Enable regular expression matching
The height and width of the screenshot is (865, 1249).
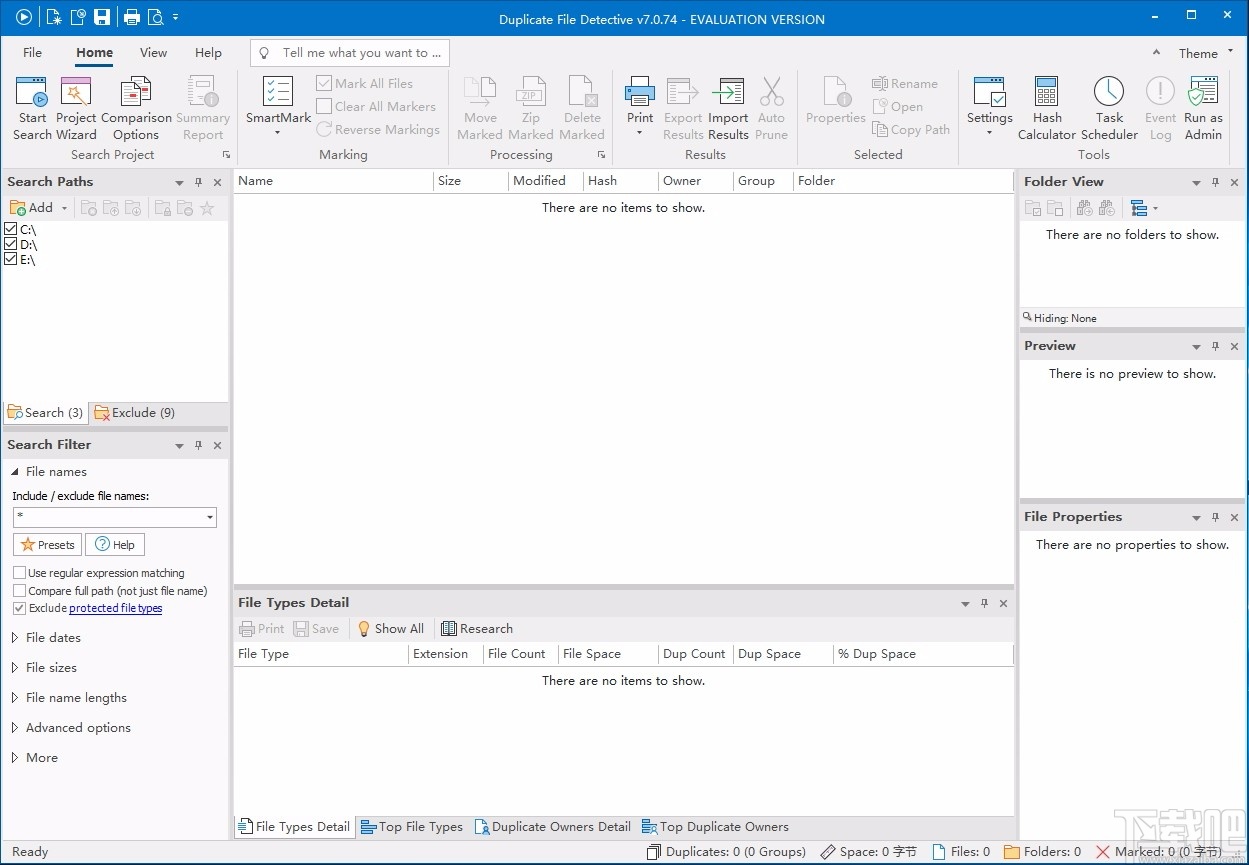point(17,572)
